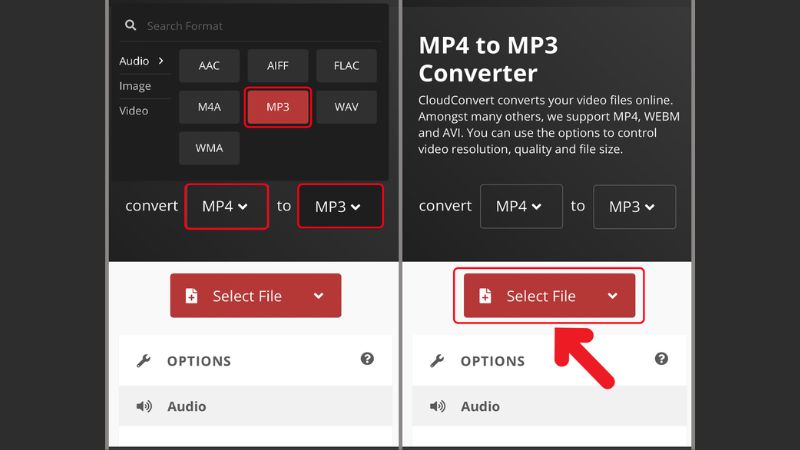Select the Audio category in format list

click(x=134, y=61)
